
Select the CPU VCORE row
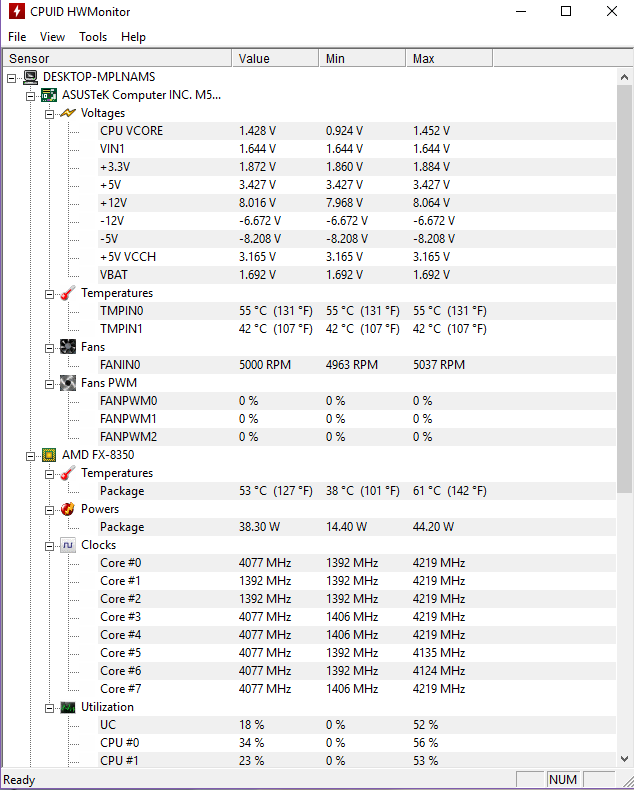357,131
